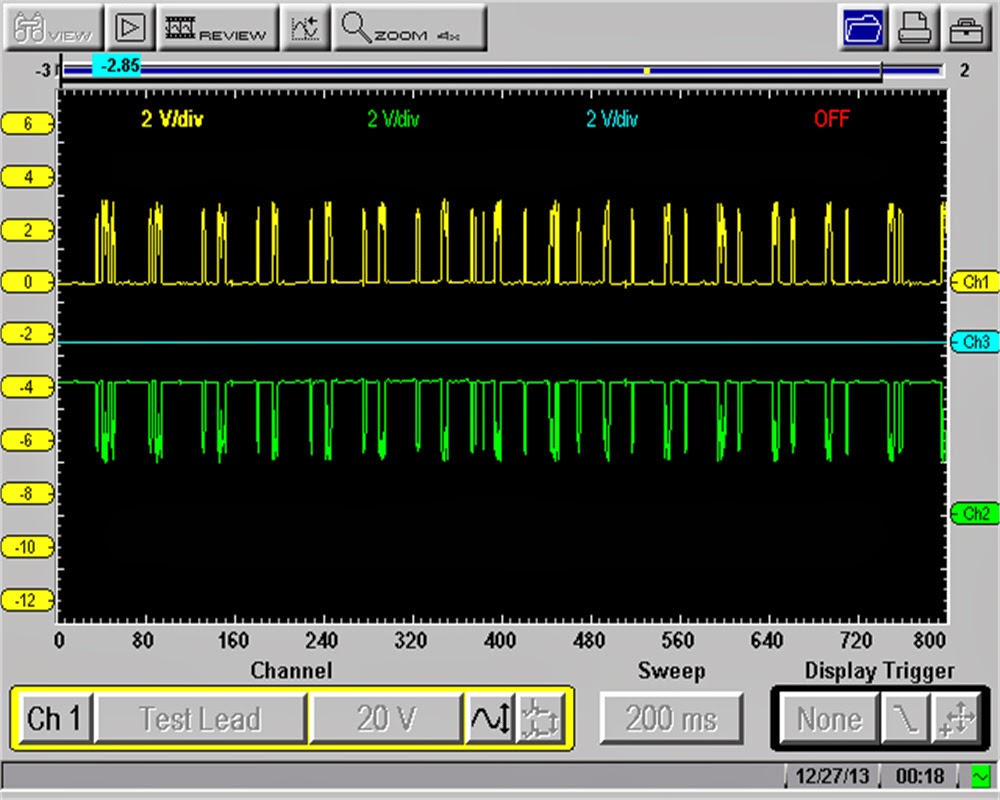1000x800 pixels.
Task: Click the Ch 1 channel selector button
Action: point(53,718)
